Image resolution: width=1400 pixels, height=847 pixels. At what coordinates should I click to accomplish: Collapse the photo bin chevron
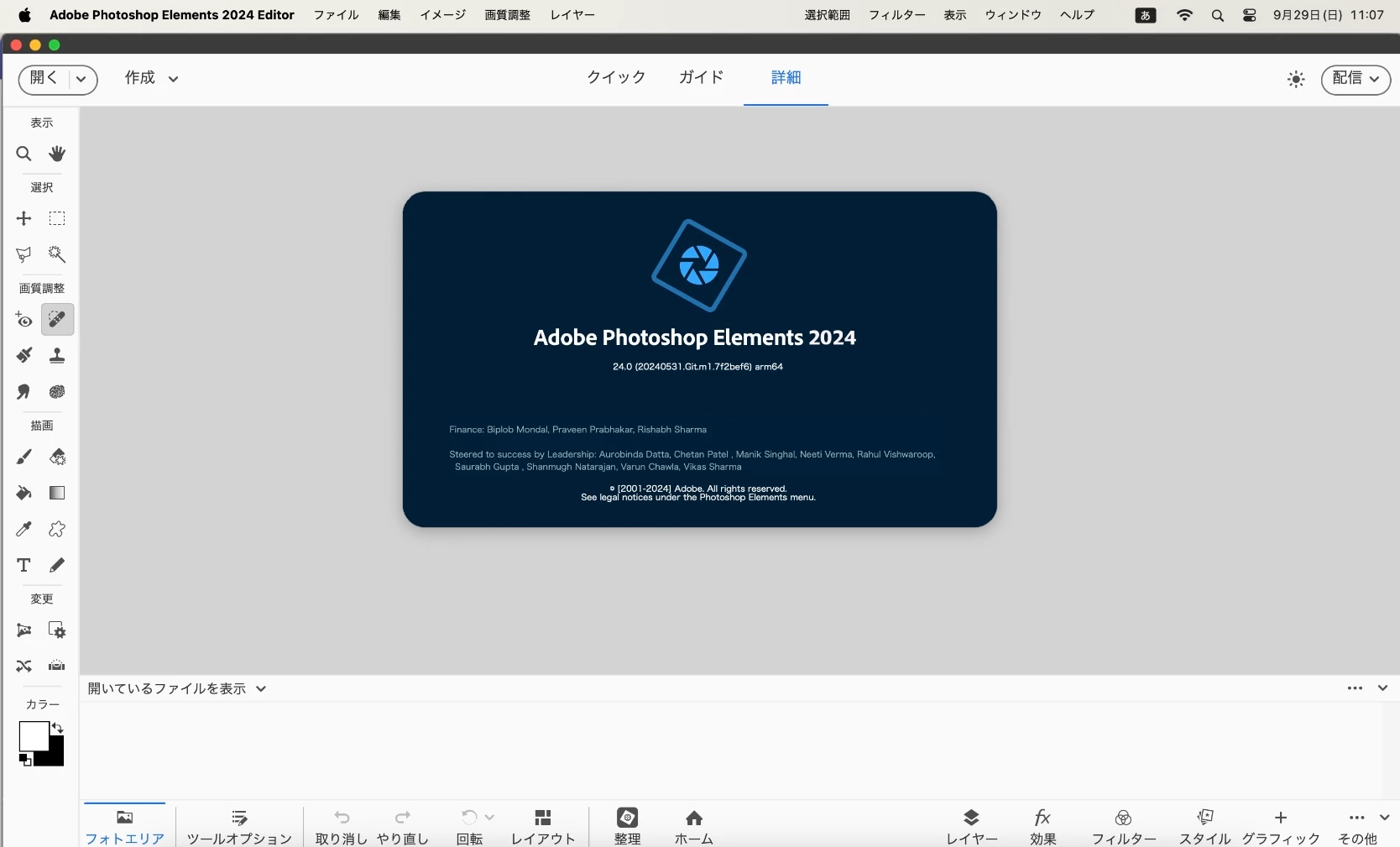pos(1382,688)
